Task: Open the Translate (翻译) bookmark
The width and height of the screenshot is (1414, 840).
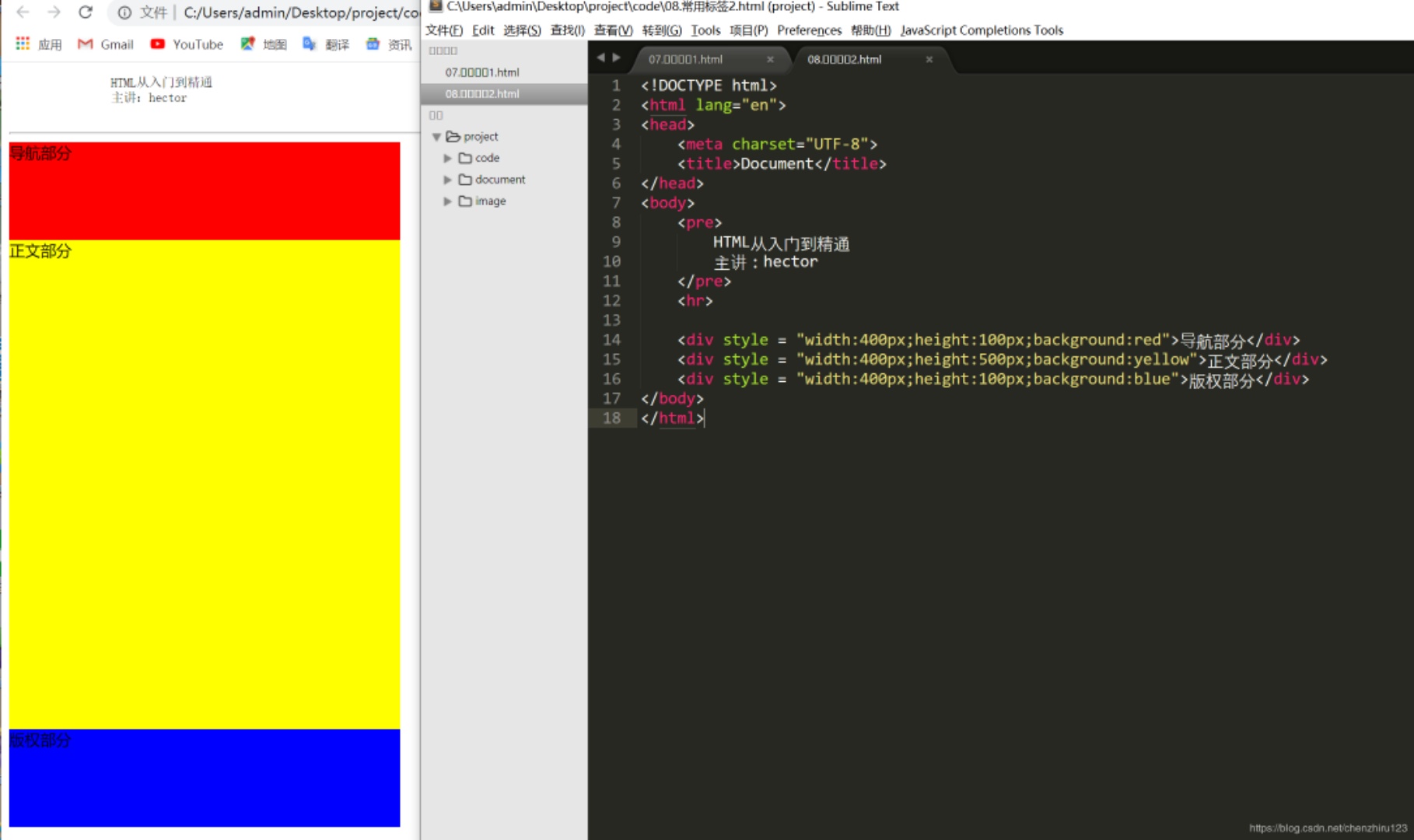Action: (326, 44)
